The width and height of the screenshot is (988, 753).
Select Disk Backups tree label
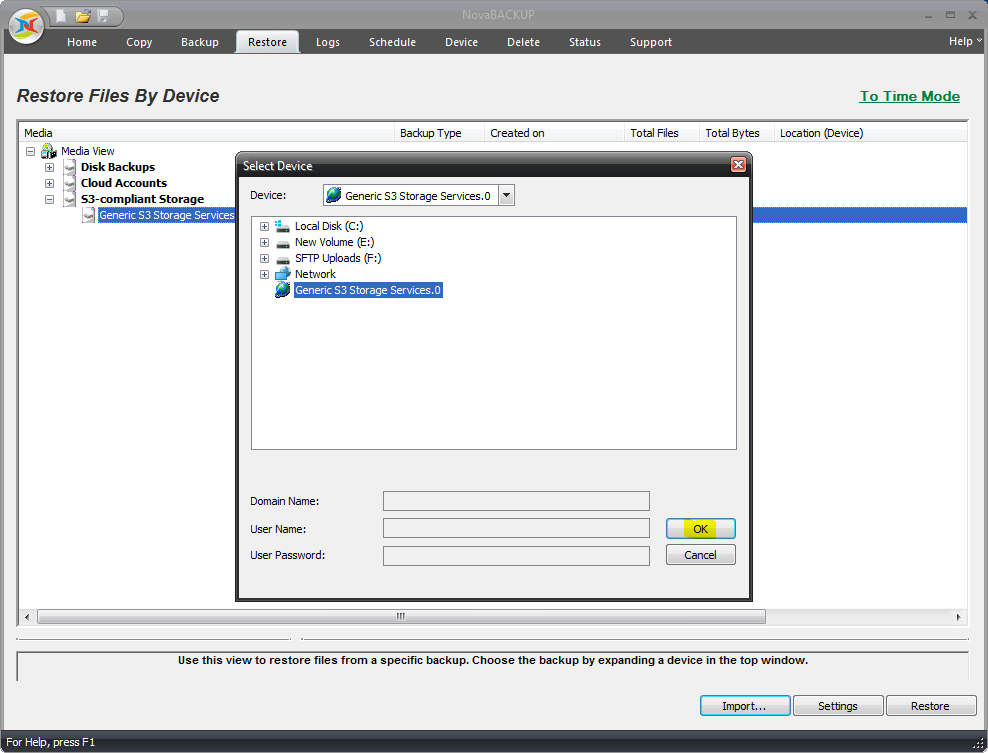(118, 167)
